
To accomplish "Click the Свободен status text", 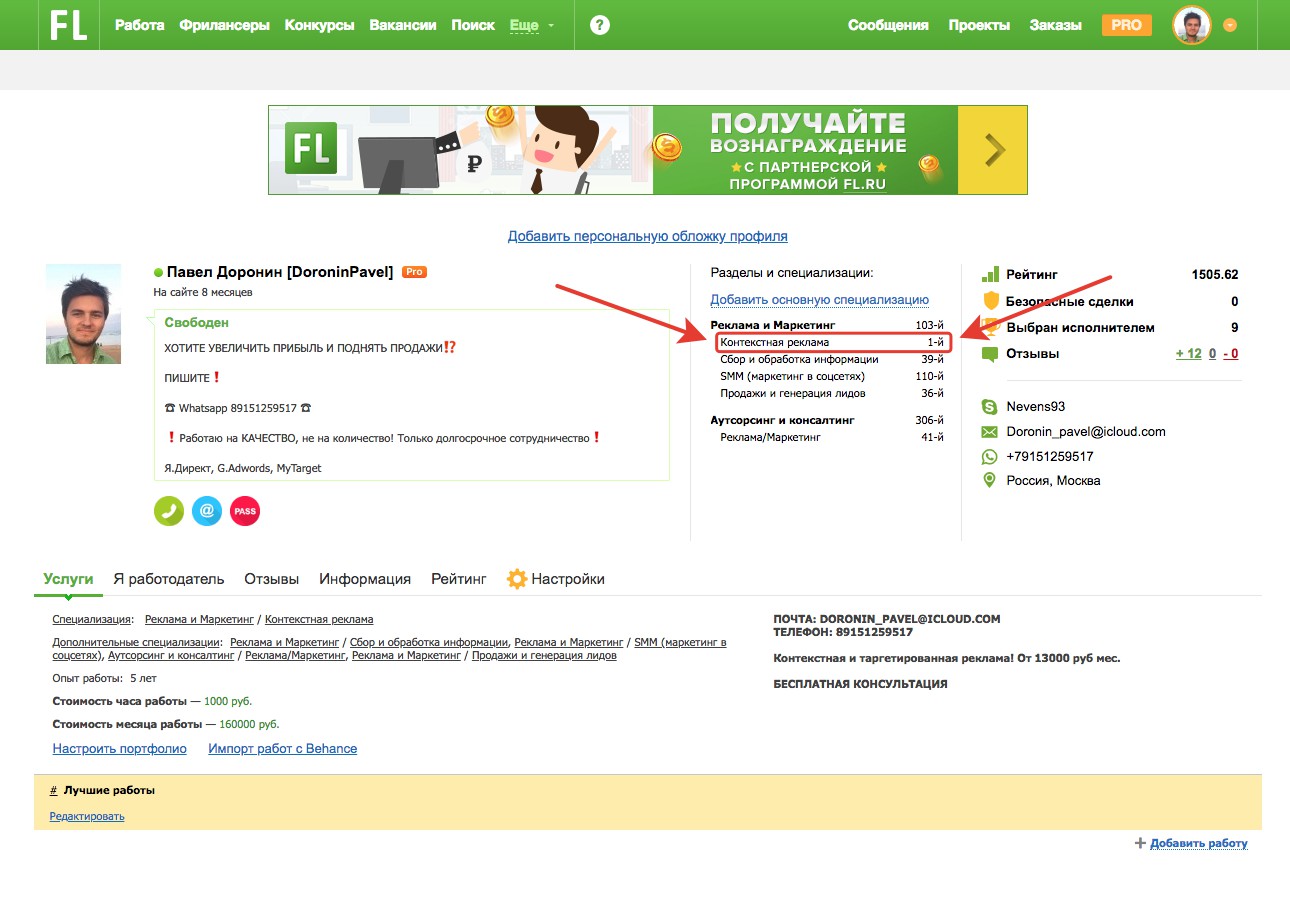I will point(197,323).
